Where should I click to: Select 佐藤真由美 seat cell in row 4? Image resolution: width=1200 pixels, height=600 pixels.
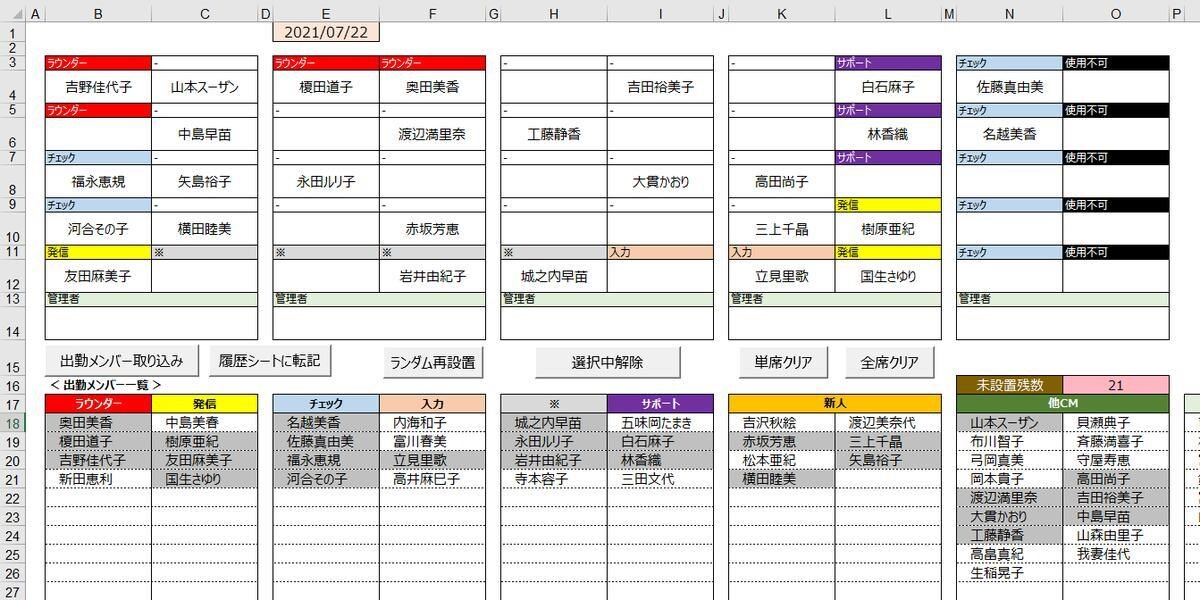pos(1010,87)
